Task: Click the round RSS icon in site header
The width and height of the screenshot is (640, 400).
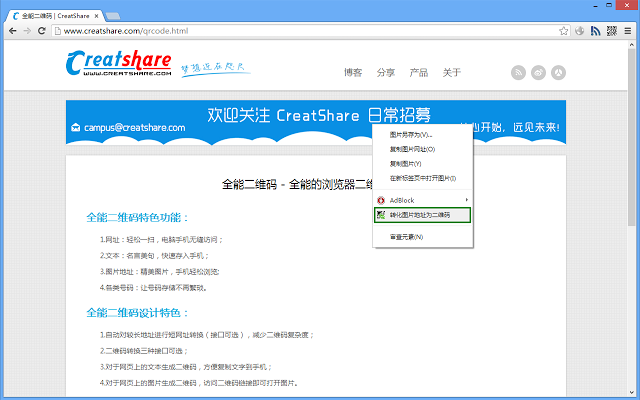Action: pos(518,73)
